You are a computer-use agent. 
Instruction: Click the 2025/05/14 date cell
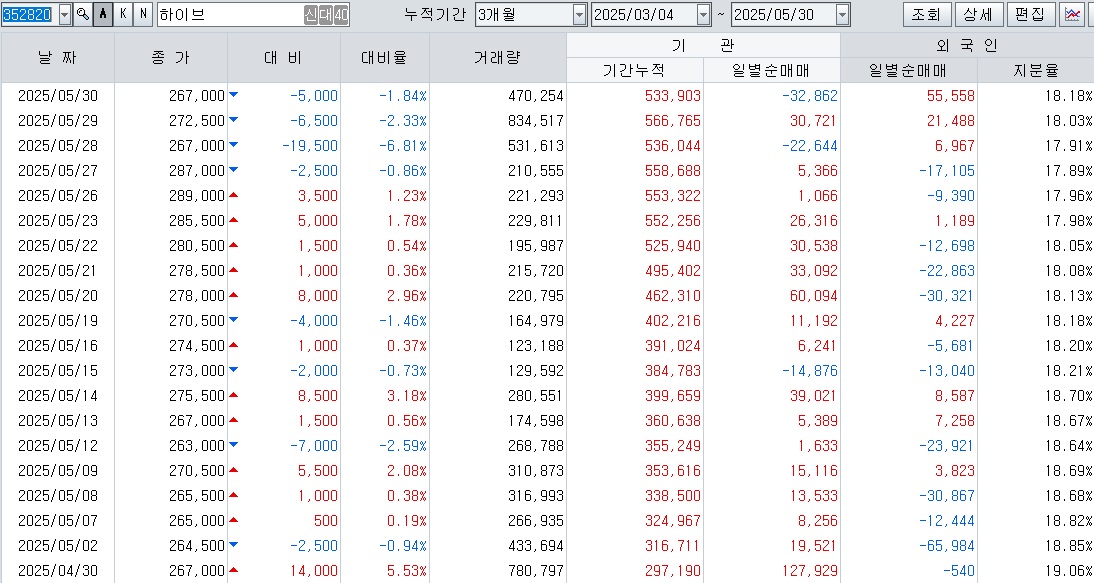point(58,396)
